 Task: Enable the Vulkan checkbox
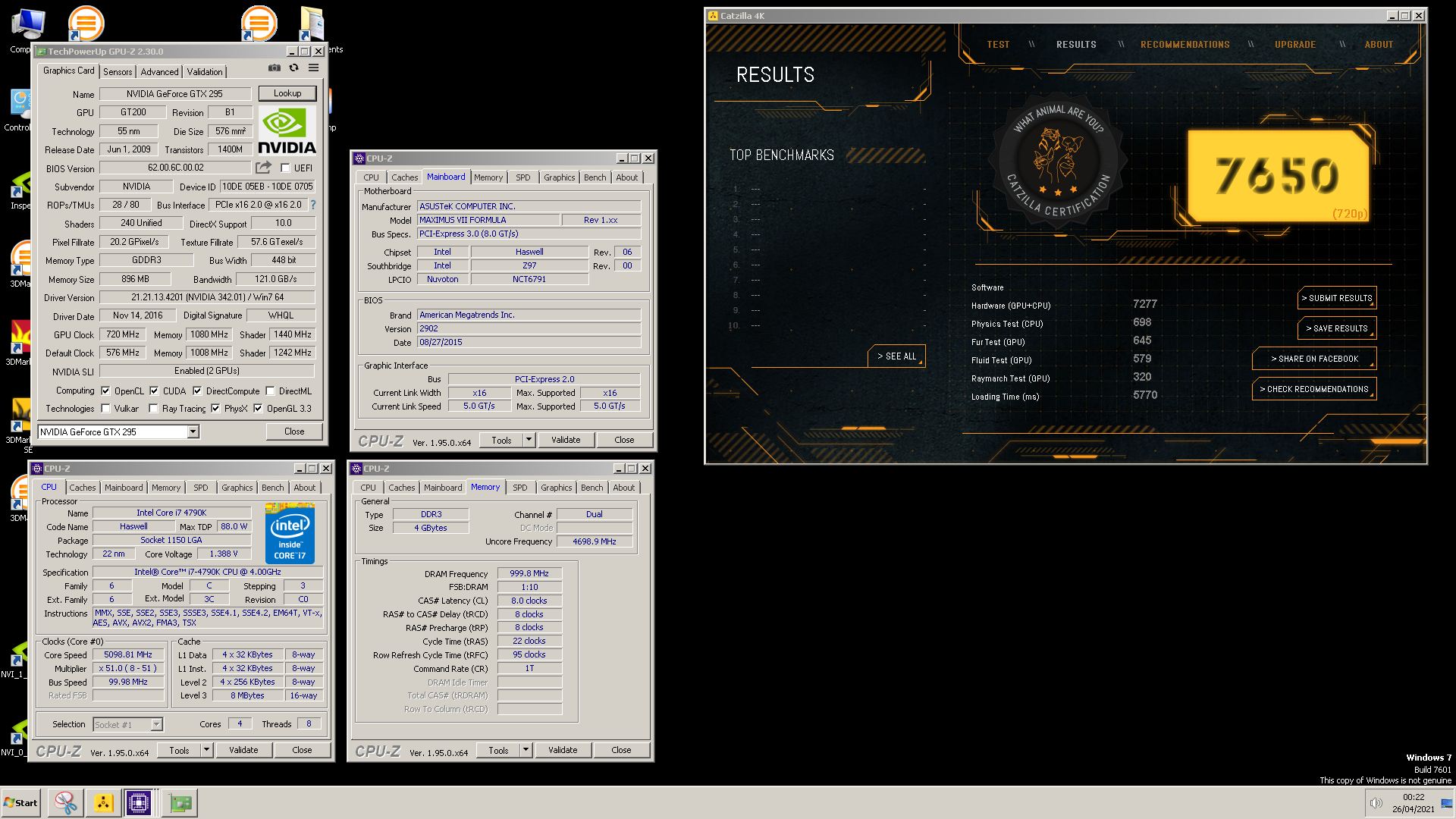[105, 409]
